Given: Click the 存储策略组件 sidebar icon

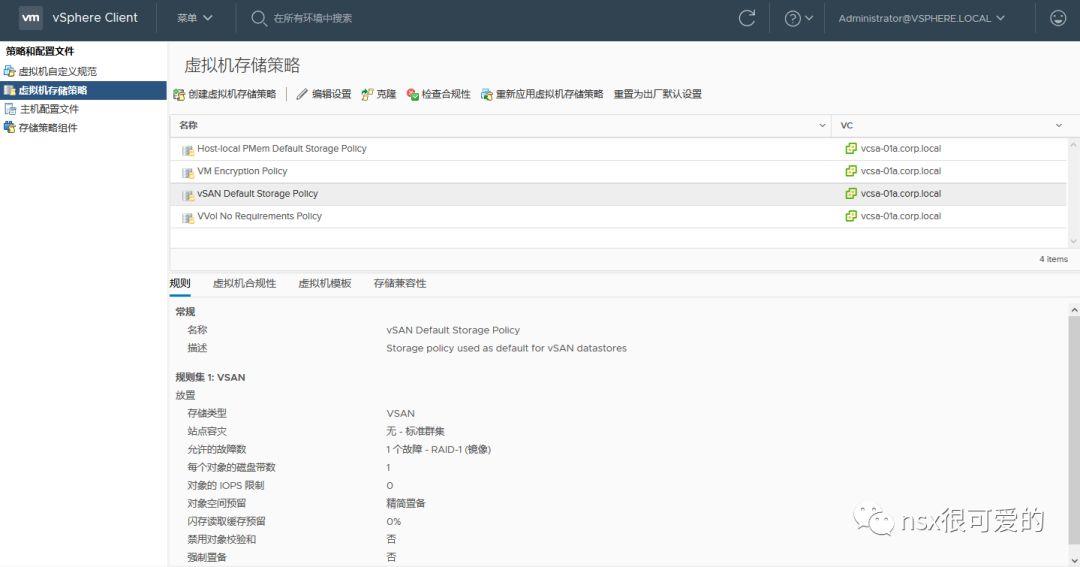Looking at the screenshot, I should coord(10,127).
